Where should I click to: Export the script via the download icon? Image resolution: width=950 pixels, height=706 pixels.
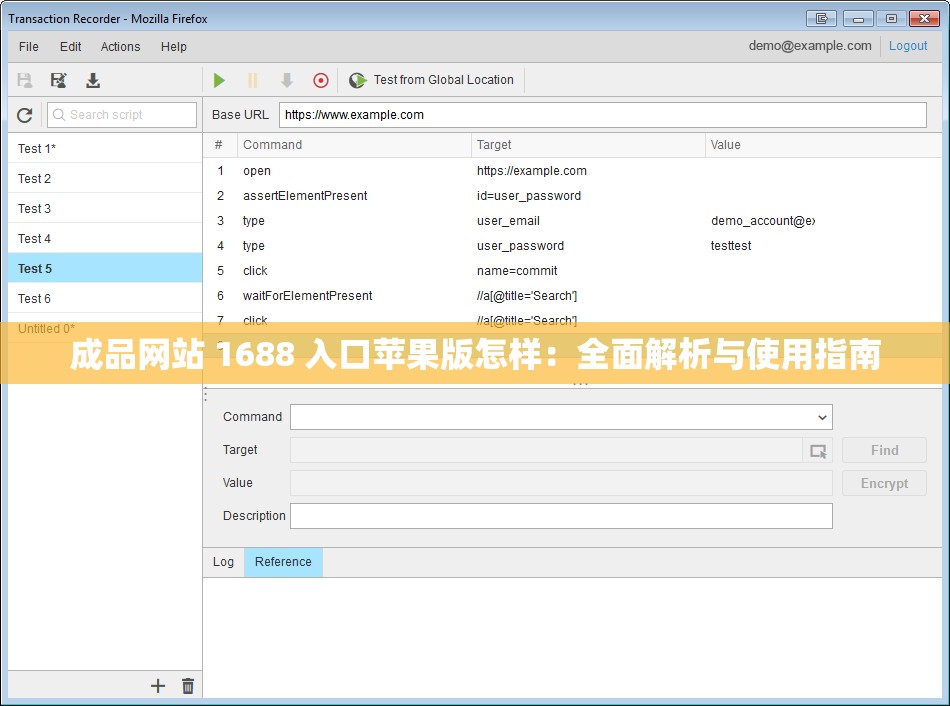(x=92, y=80)
